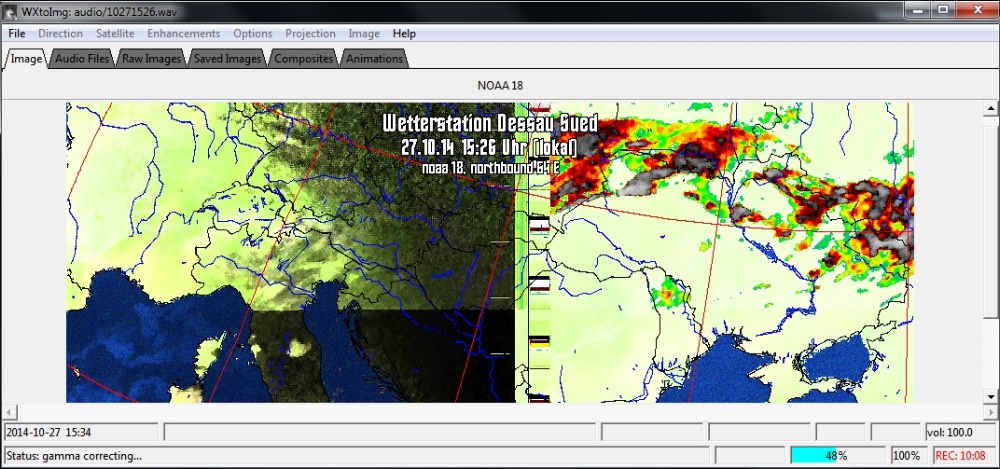
Task: Click the 100% zoom status field
Action: (x=909, y=456)
